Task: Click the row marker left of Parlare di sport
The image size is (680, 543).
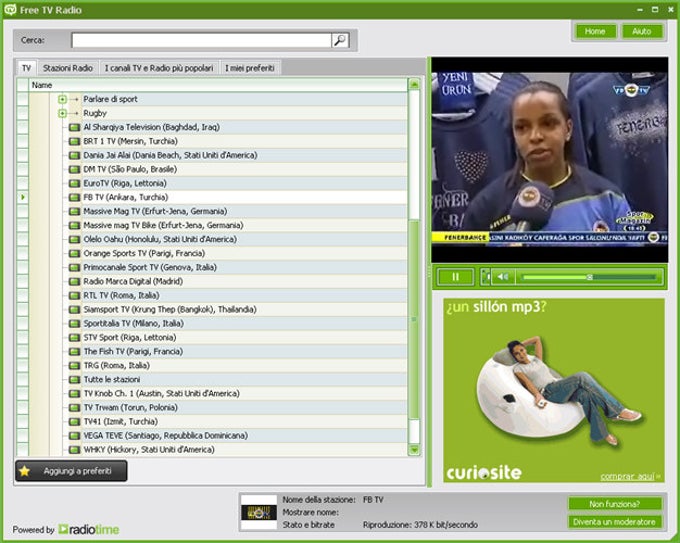Action: point(23,99)
